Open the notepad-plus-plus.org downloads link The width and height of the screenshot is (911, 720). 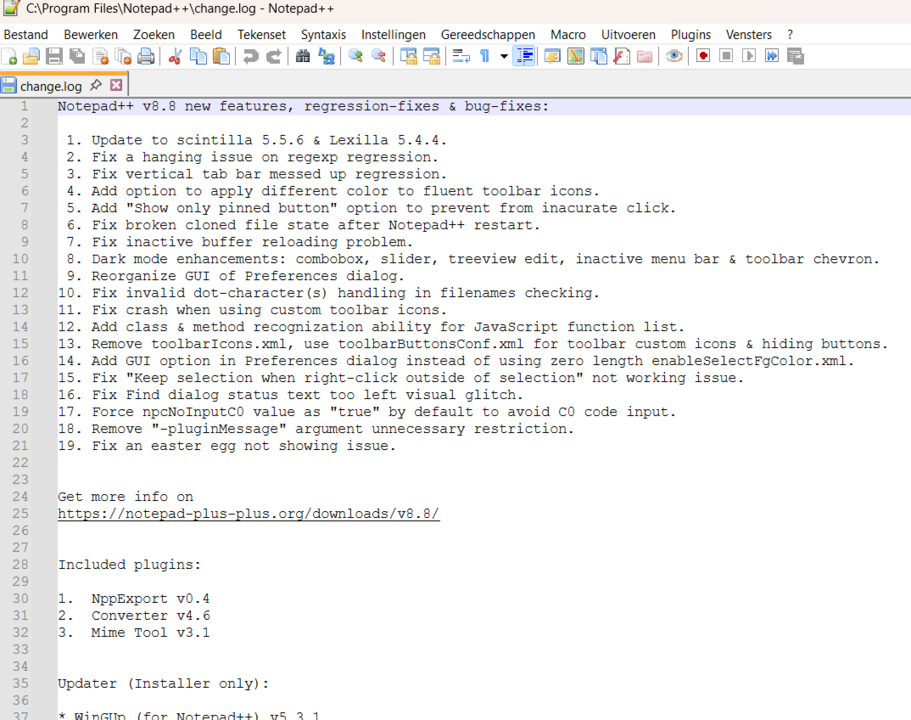tap(249, 514)
